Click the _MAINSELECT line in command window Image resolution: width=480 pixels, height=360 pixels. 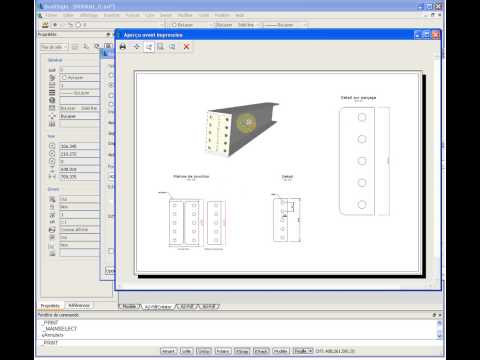pyautogui.click(x=61, y=329)
